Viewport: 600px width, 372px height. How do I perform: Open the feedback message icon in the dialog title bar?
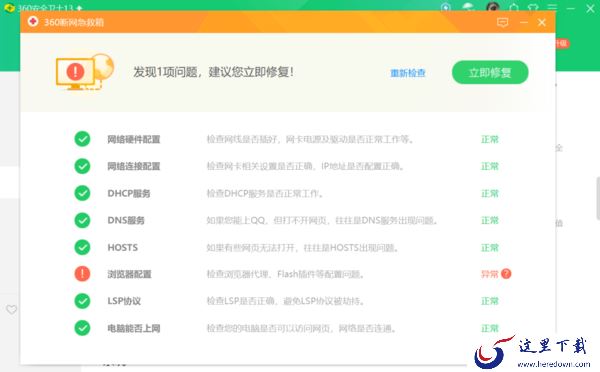tap(502, 22)
